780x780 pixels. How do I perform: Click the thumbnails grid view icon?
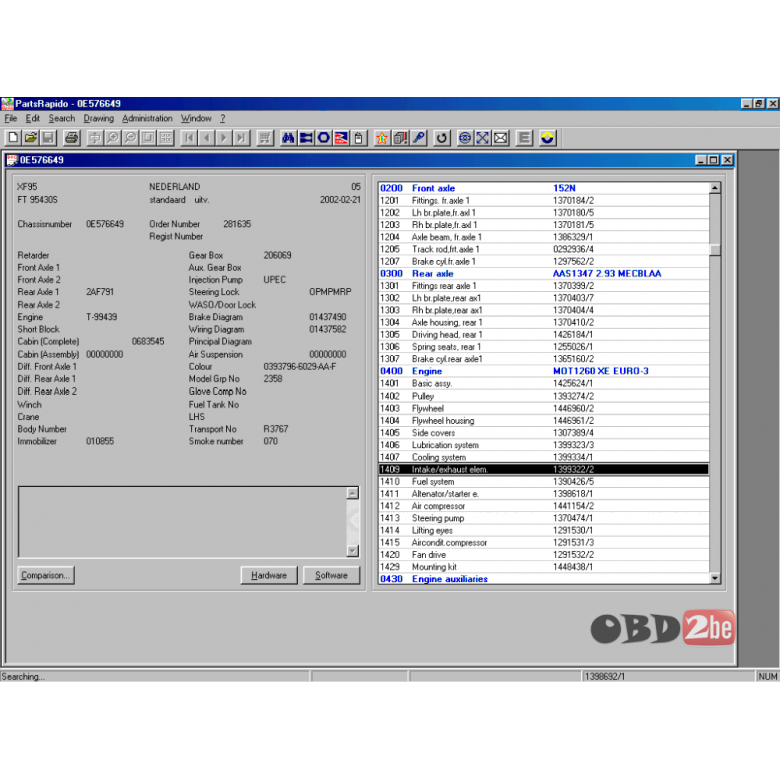coord(166,138)
